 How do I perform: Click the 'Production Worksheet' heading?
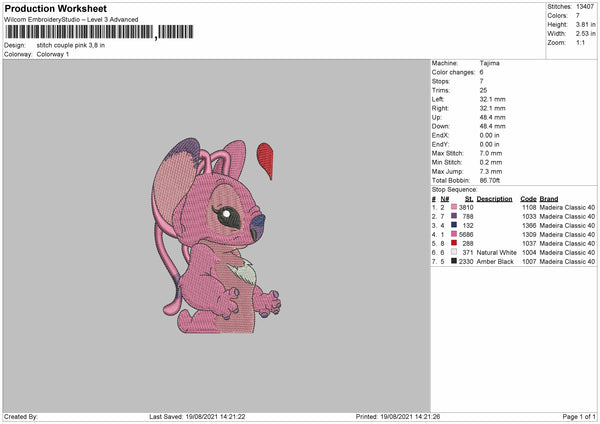pos(56,8)
